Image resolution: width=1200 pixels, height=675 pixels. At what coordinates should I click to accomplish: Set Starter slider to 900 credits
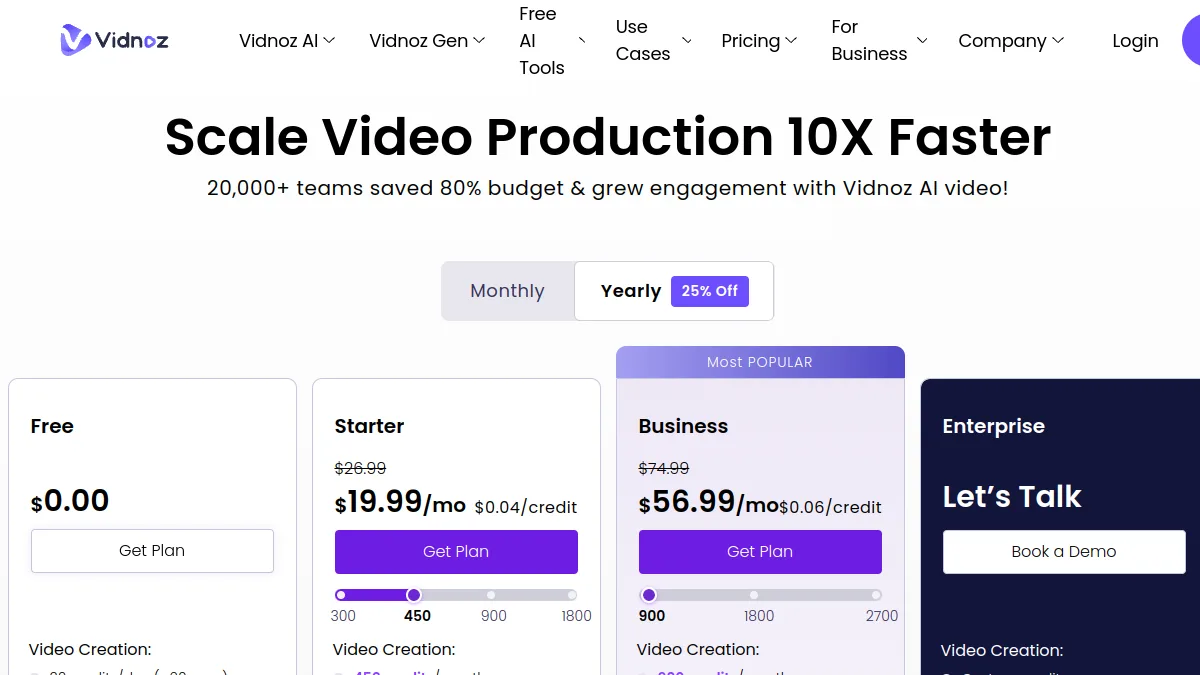click(491, 595)
